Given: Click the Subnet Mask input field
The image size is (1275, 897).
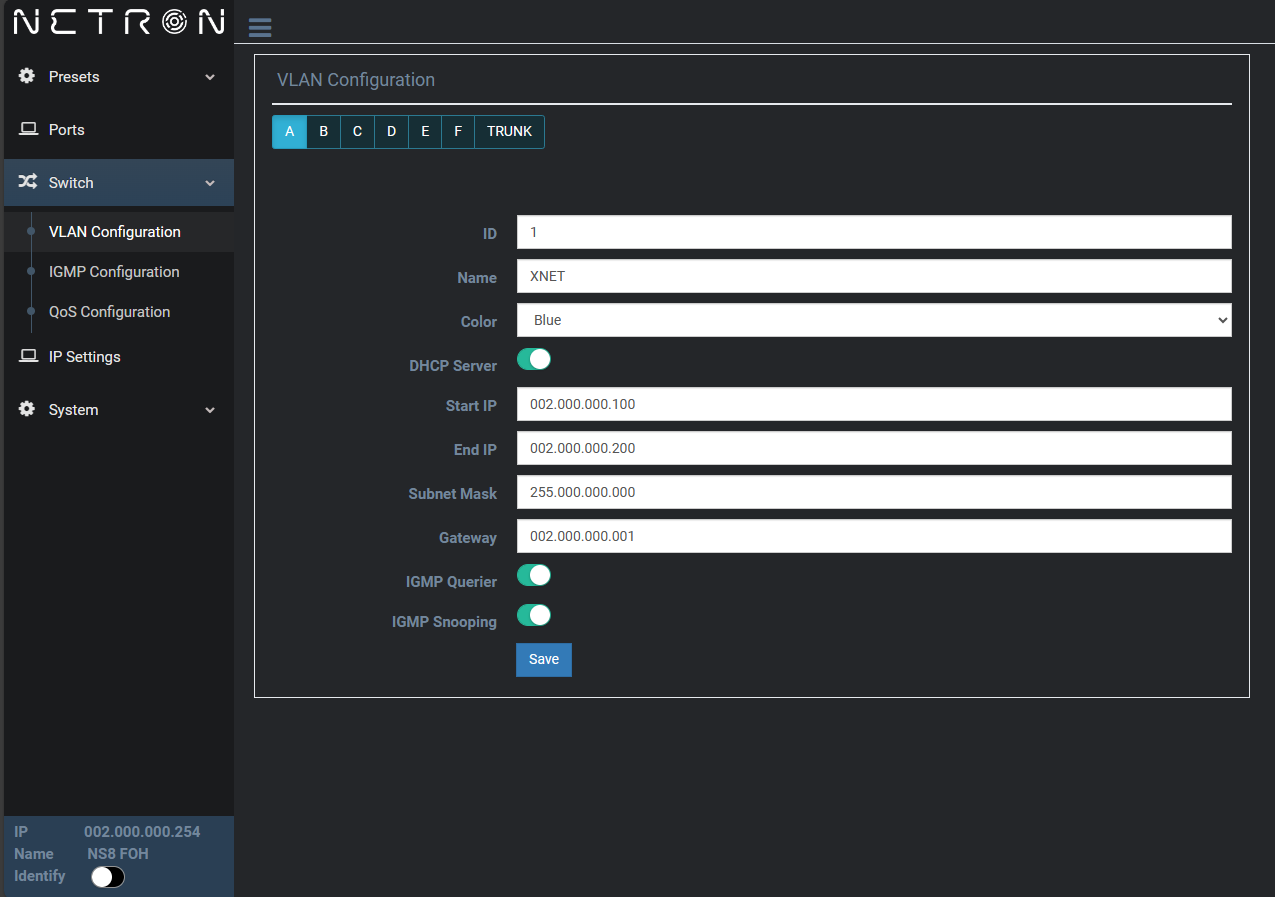Looking at the screenshot, I should click(873, 492).
